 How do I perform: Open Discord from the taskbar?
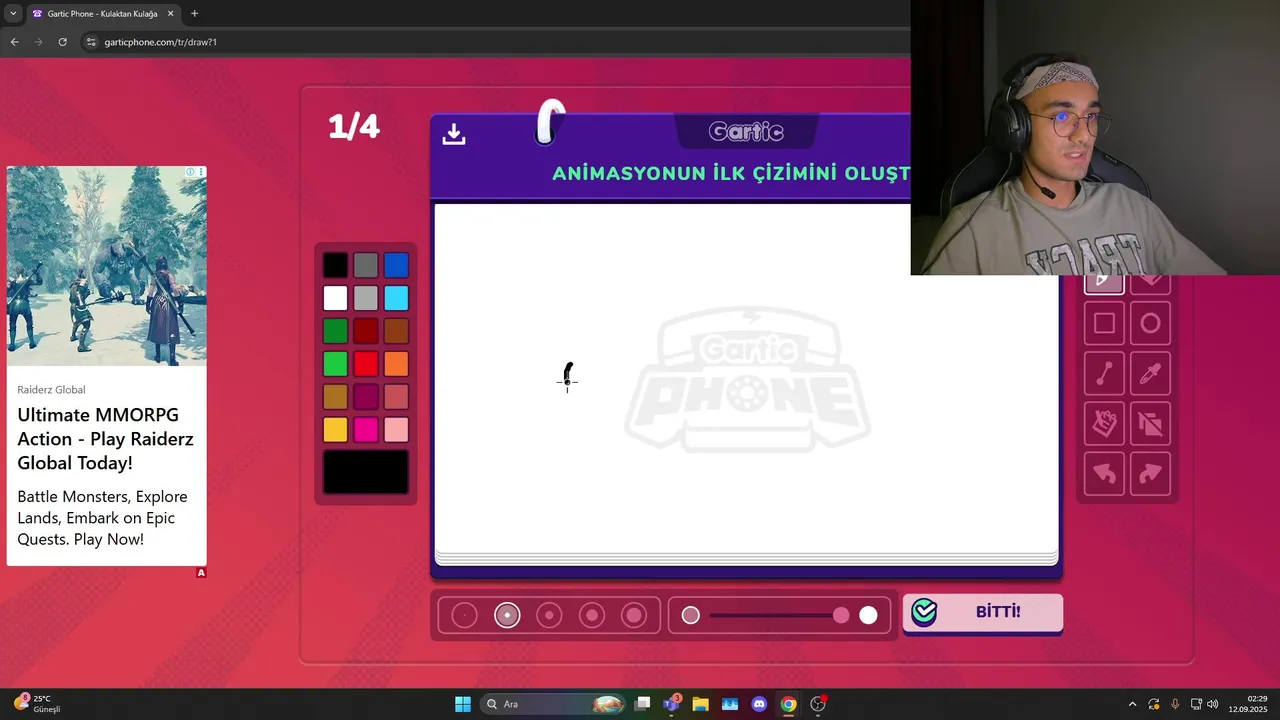tap(759, 704)
